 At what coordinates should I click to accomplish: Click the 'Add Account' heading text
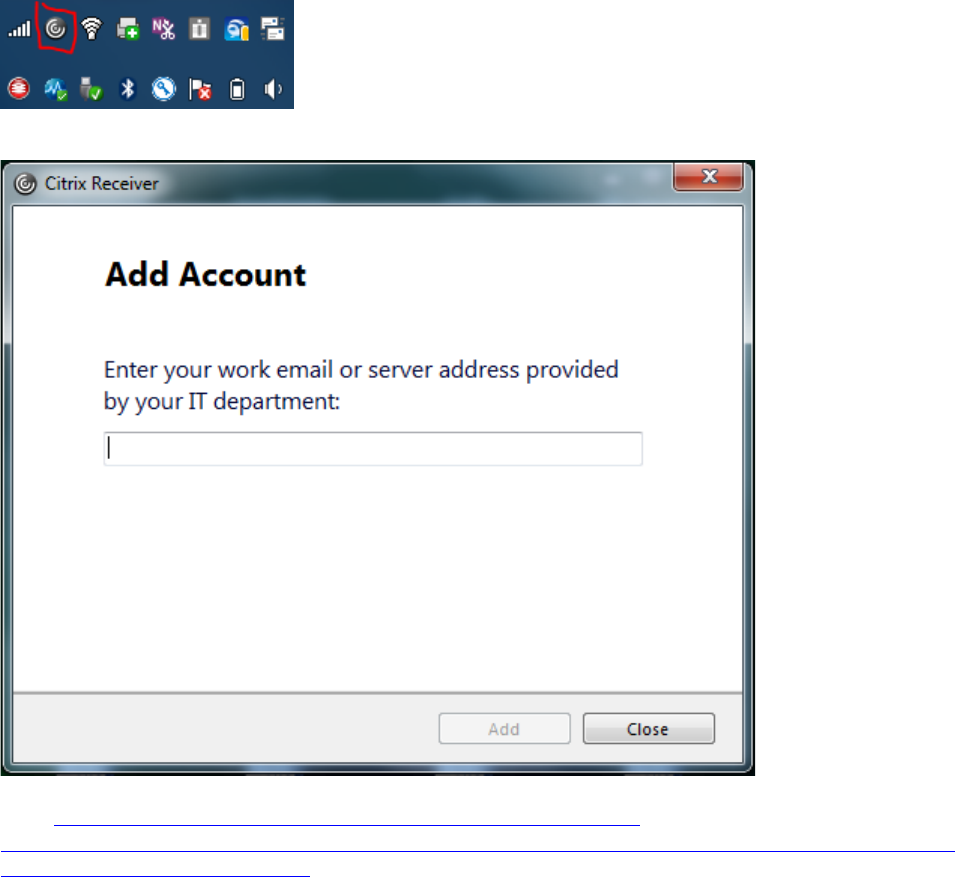click(206, 275)
